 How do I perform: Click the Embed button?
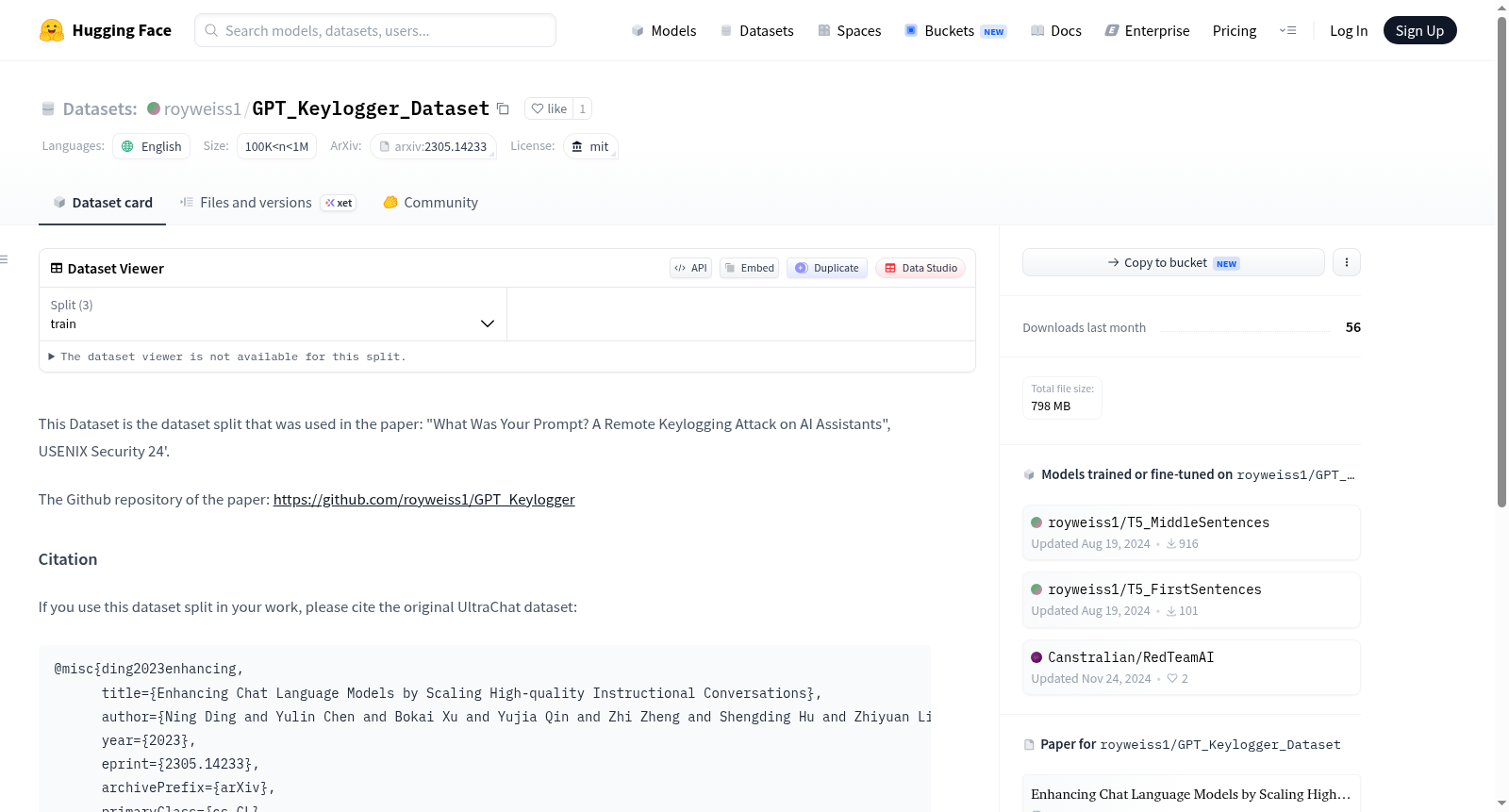pos(750,268)
